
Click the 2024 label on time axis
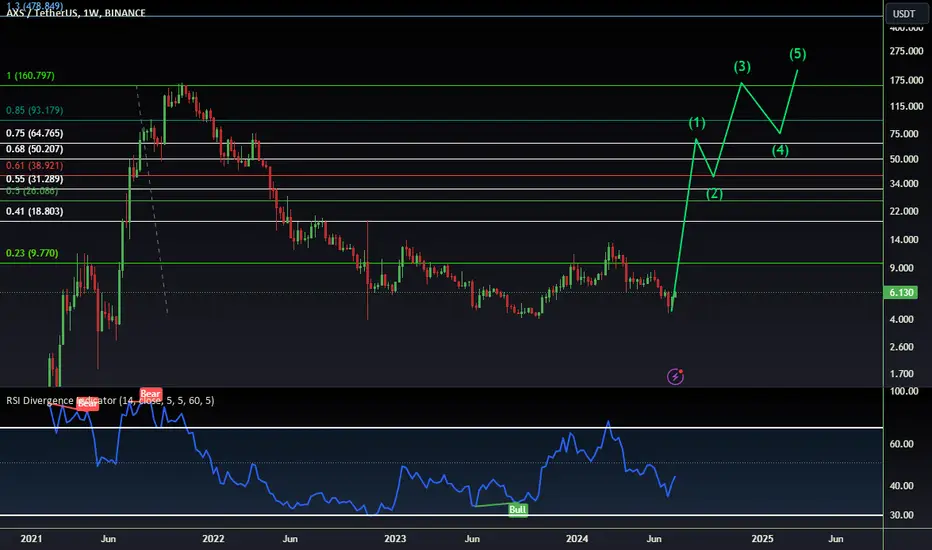[577, 539]
